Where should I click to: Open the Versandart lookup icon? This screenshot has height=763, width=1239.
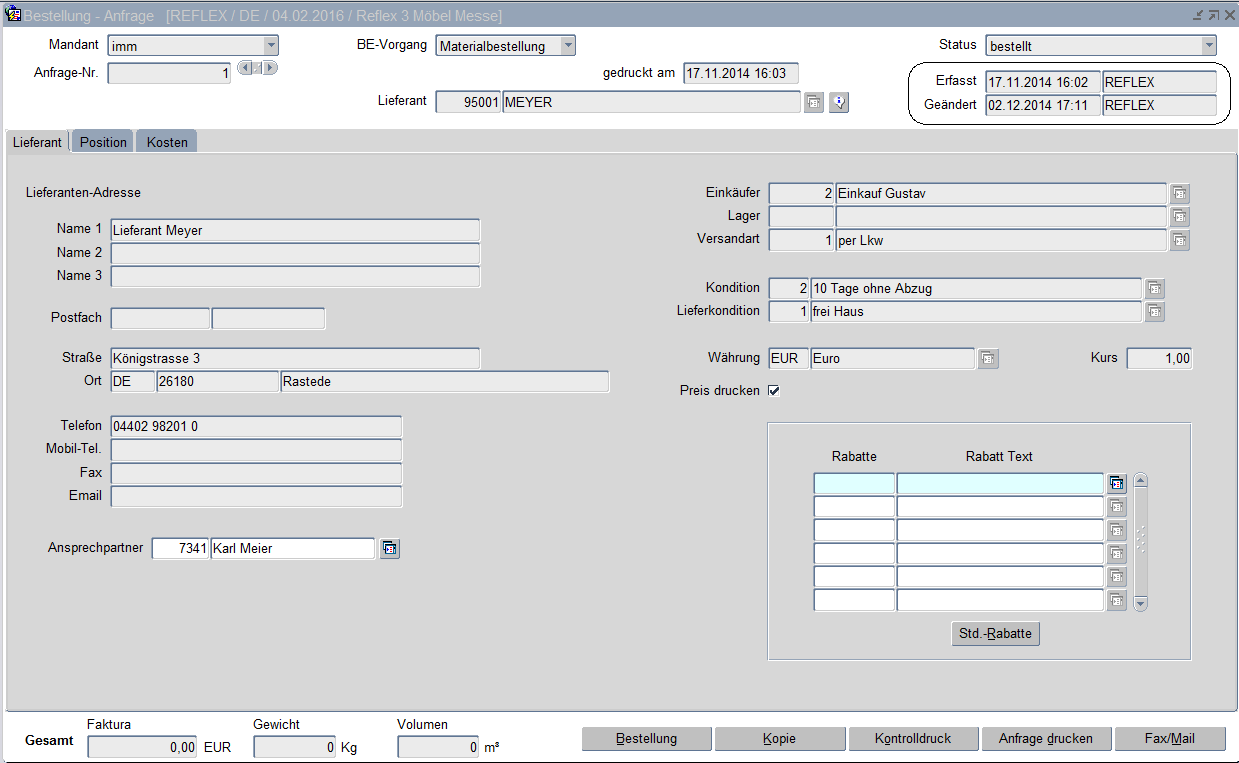click(x=1180, y=241)
